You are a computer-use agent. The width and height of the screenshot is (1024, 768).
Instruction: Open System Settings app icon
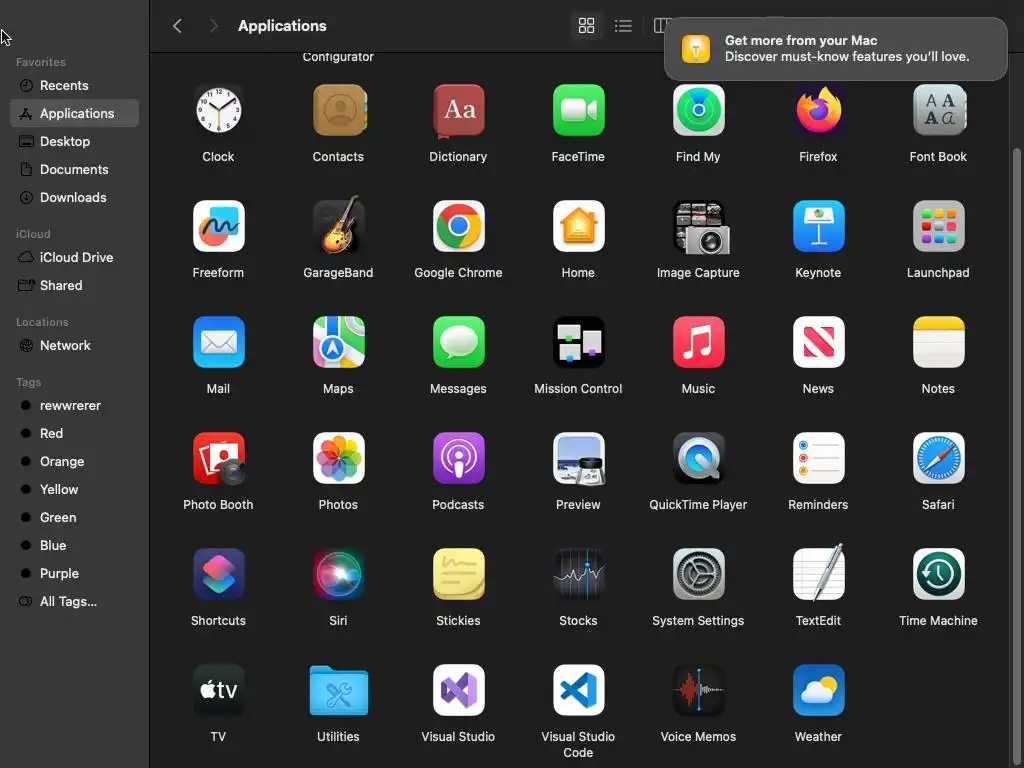[x=698, y=574]
